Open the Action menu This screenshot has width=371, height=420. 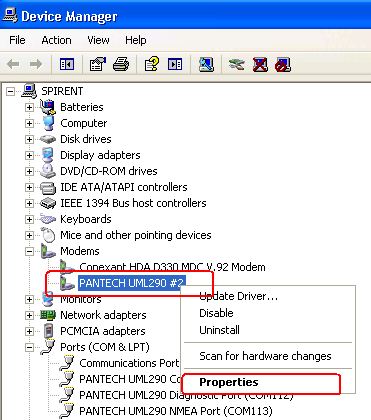coord(56,40)
